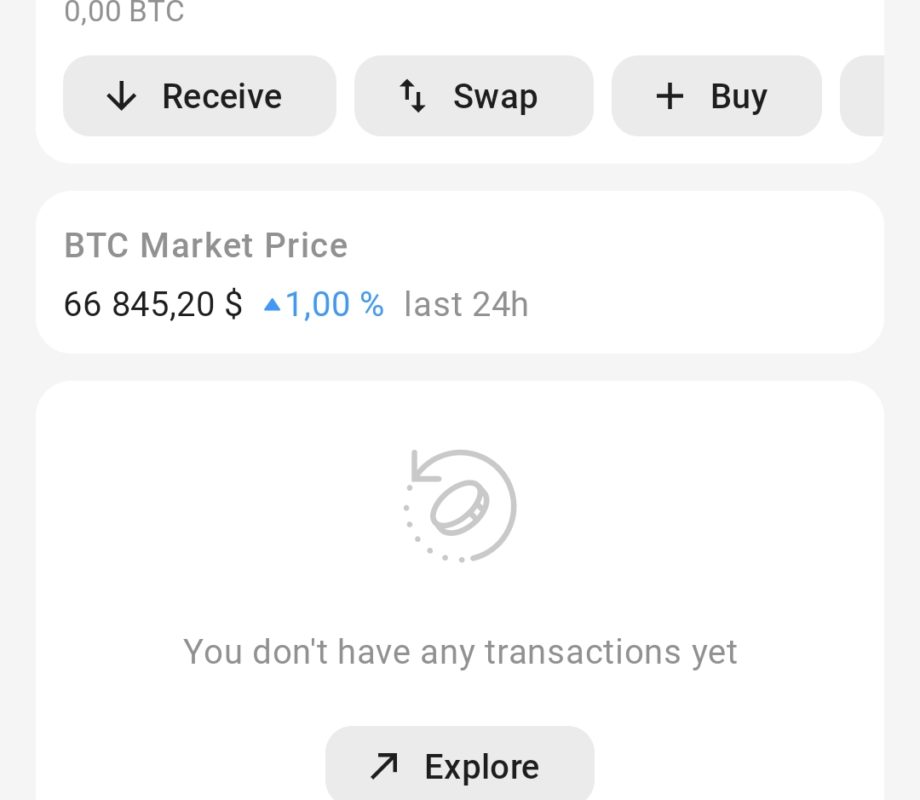Select the Swap button label

tap(495, 96)
